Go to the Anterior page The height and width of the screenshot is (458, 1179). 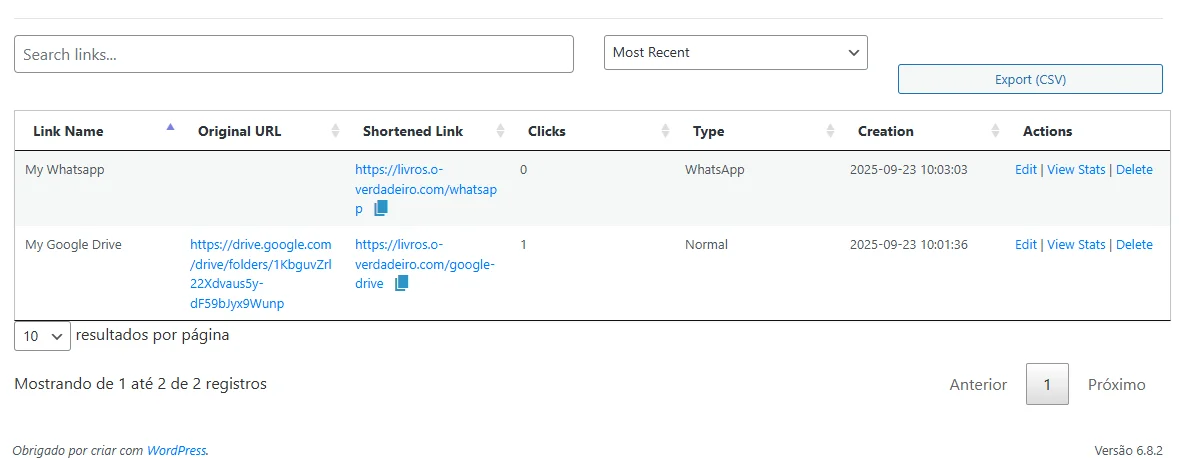click(978, 384)
